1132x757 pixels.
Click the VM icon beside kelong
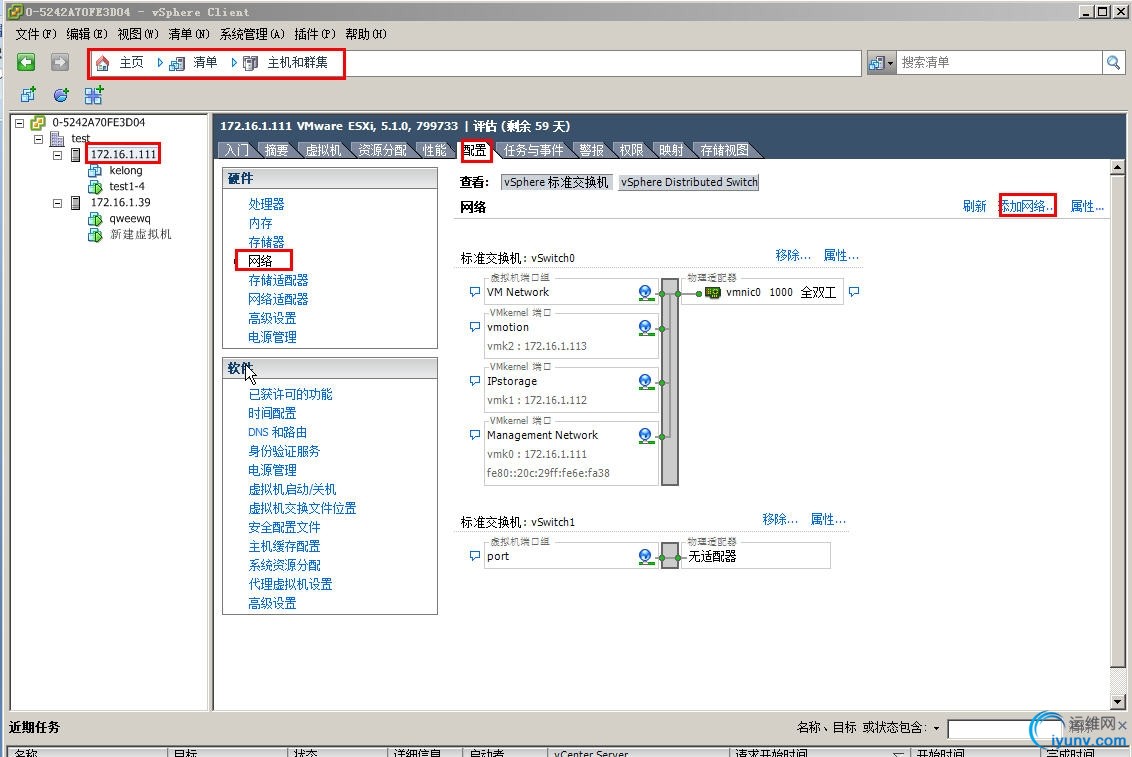coord(95,171)
